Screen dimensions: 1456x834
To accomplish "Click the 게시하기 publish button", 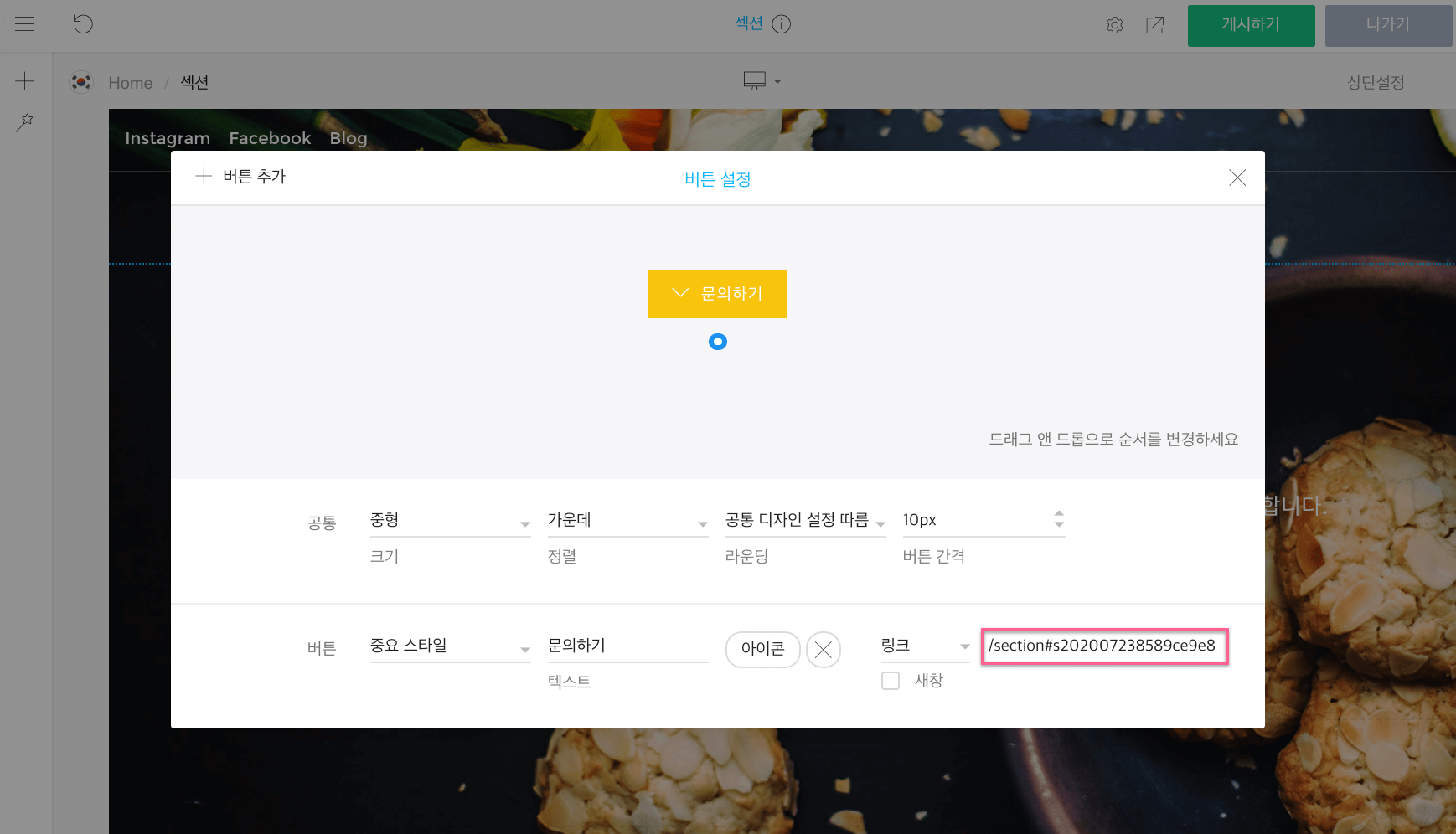I will (1251, 25).
